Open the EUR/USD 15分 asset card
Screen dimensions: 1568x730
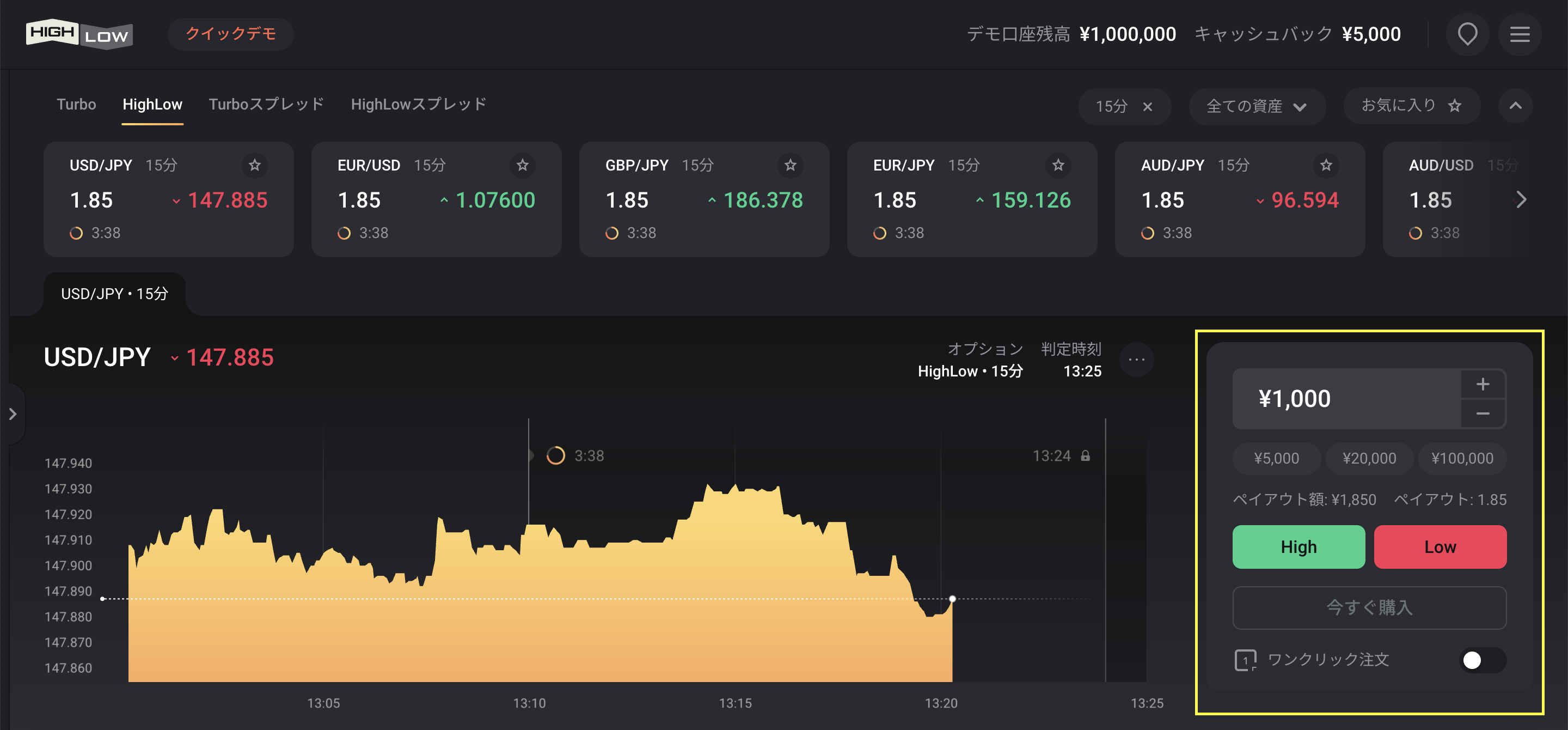point(437,199)
